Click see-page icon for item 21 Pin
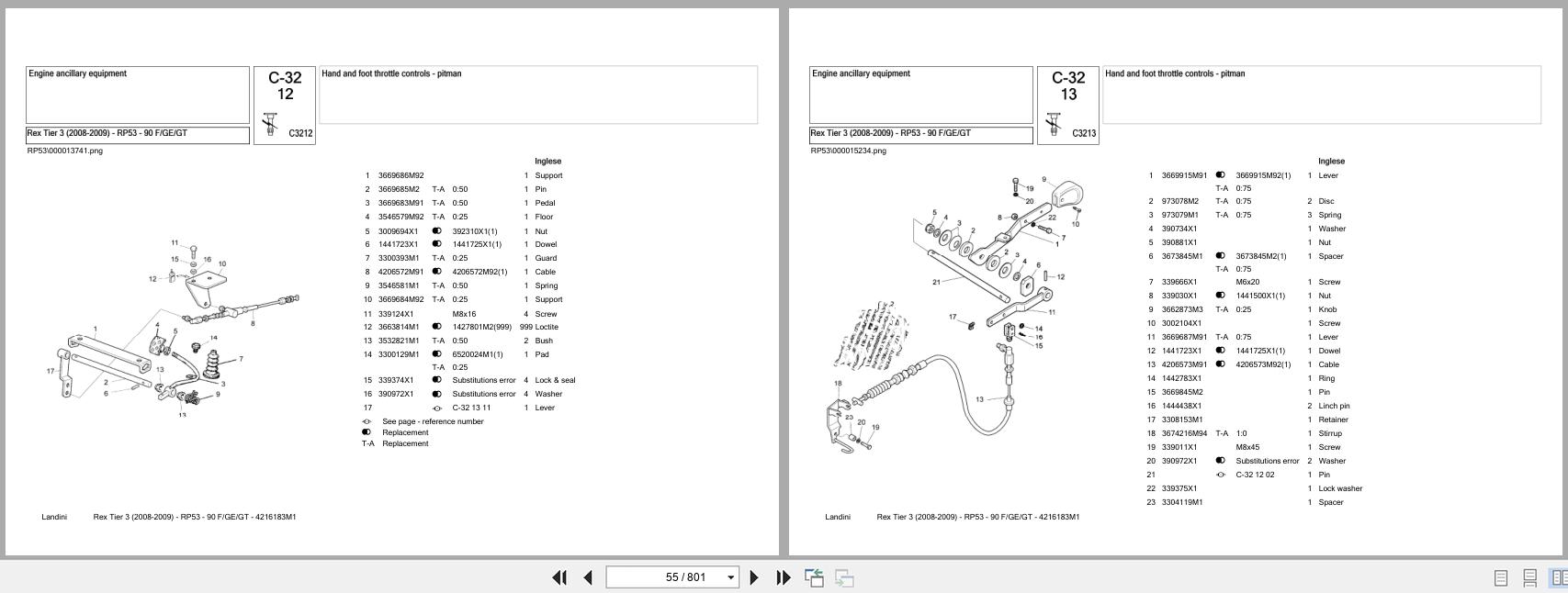 click(x=1221, y=475)
